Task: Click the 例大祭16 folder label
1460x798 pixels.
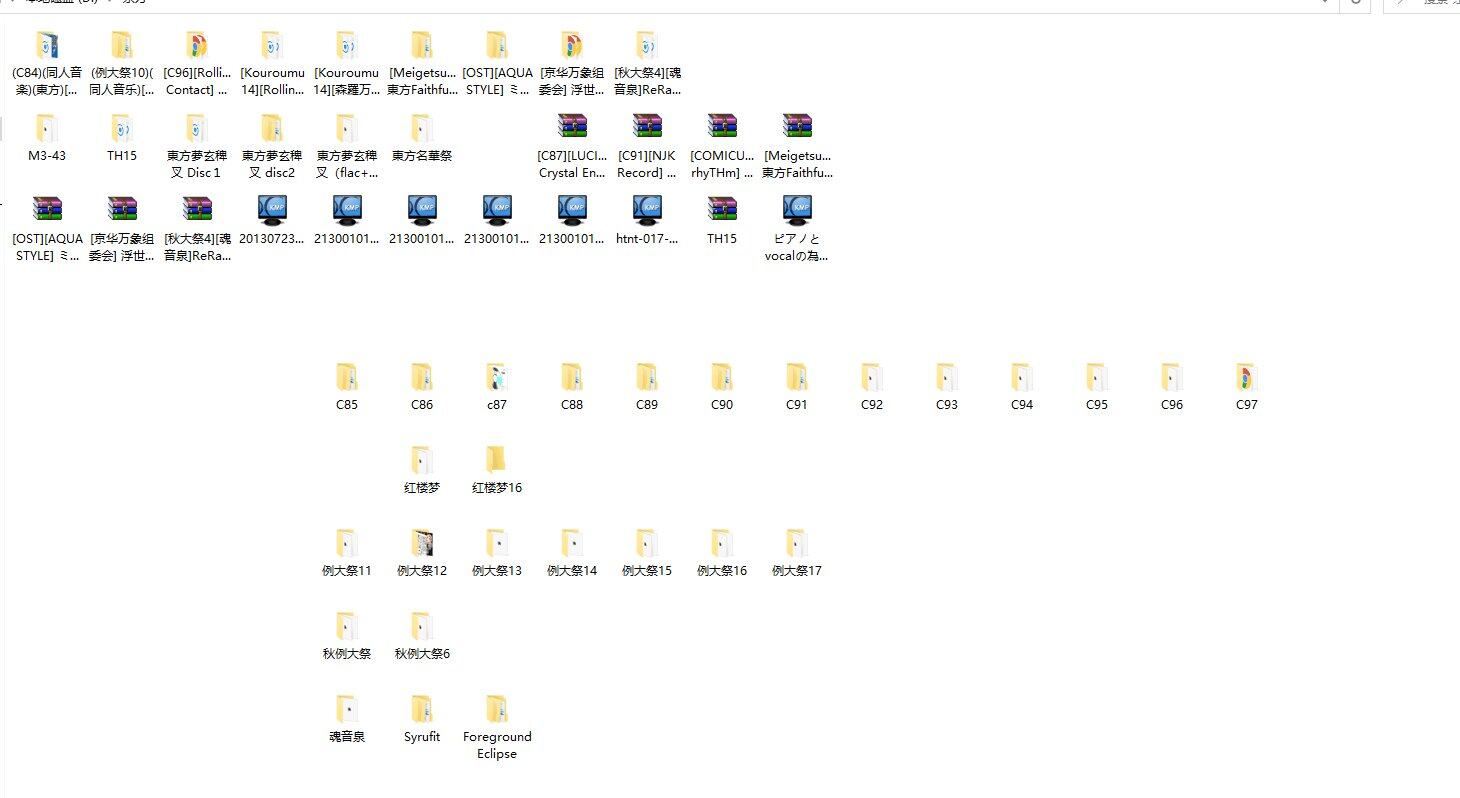Action: (722, 571)
